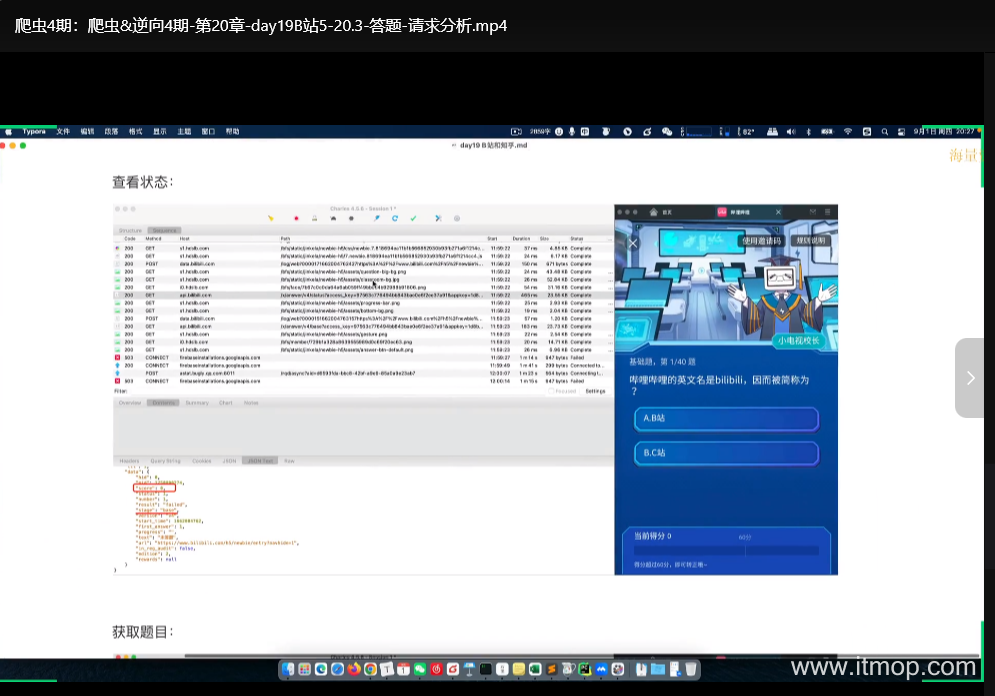Open the Trash in the Dock

click(x=692, y=668)
